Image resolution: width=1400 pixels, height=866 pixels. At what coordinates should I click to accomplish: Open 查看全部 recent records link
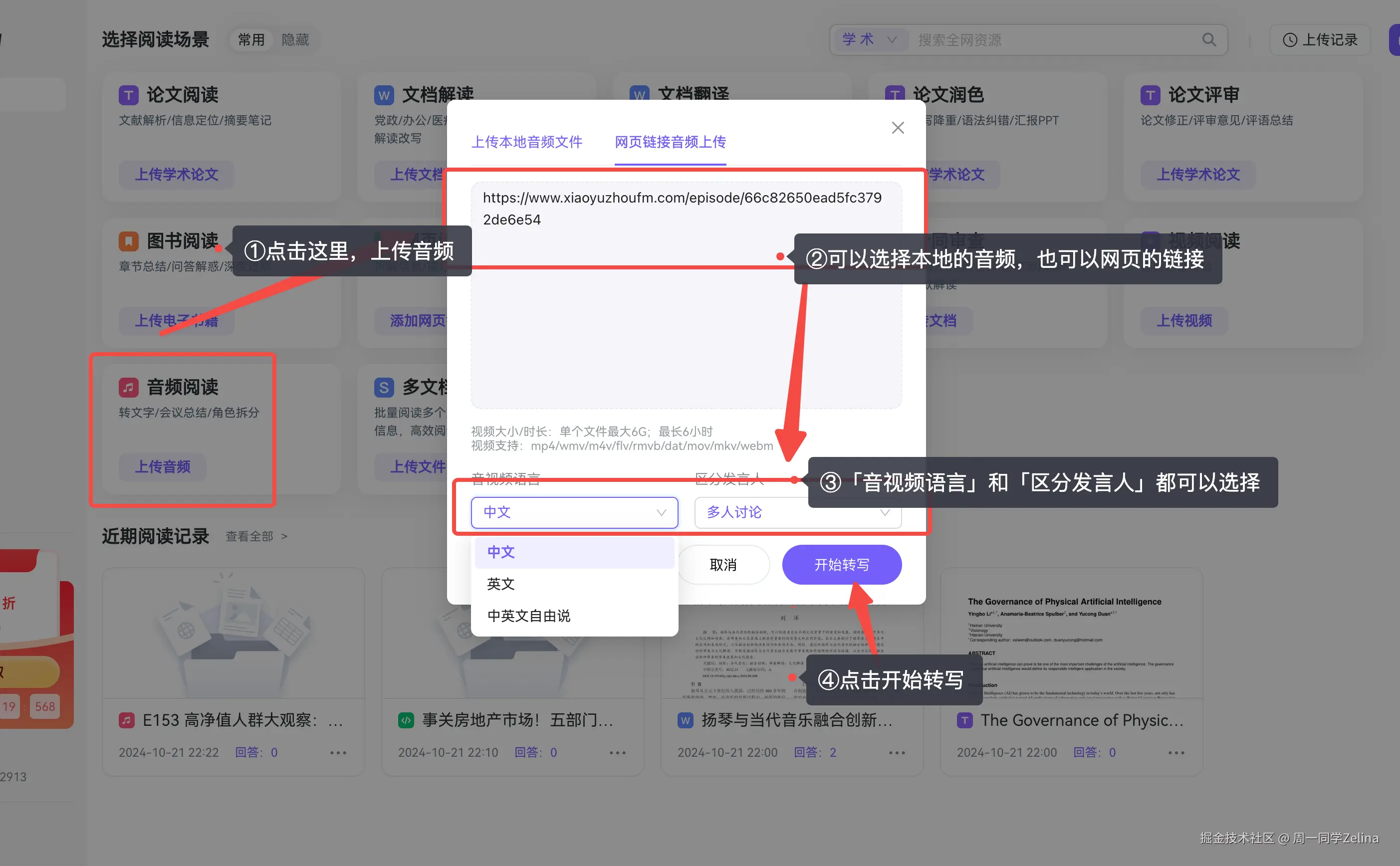pyautogui.click(x=249, y=536)
